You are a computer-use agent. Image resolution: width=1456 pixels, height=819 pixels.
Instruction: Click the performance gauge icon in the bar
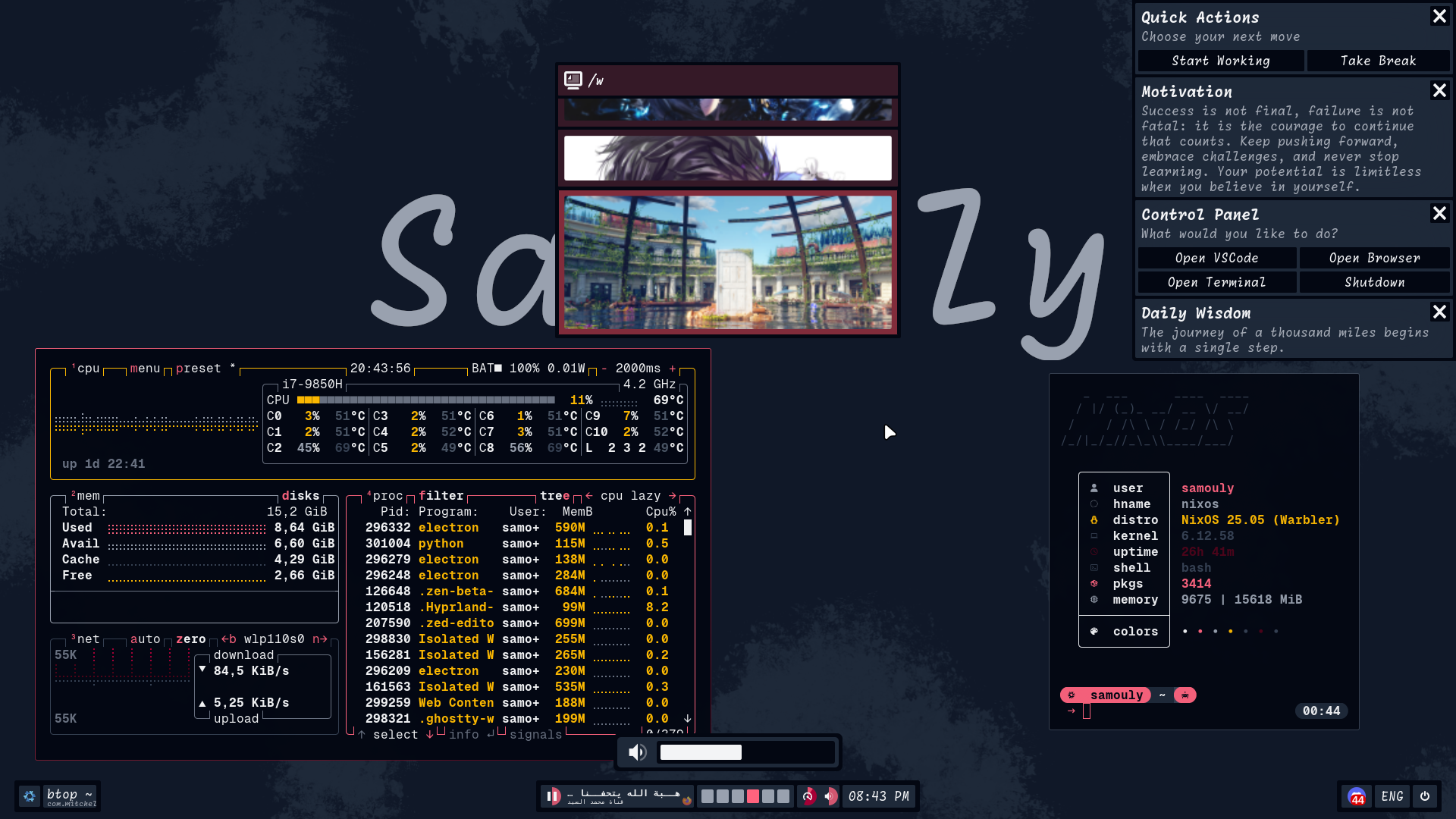click(x=808, y=795)
